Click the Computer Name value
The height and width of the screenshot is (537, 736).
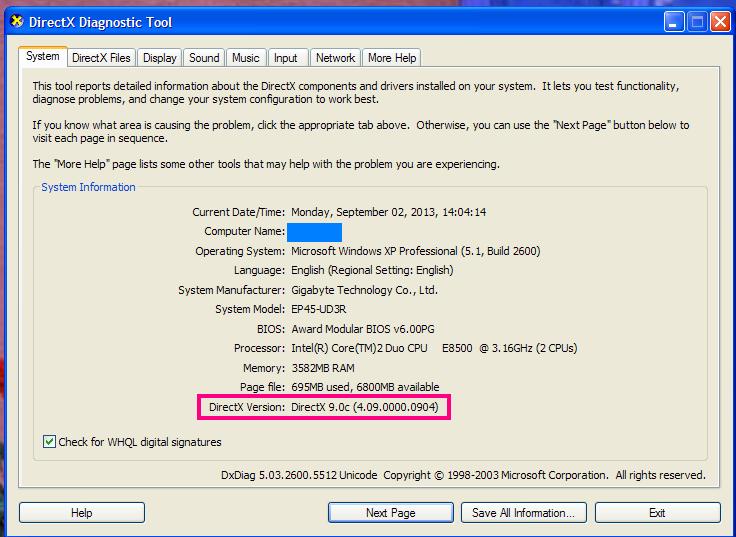[314, 232]
